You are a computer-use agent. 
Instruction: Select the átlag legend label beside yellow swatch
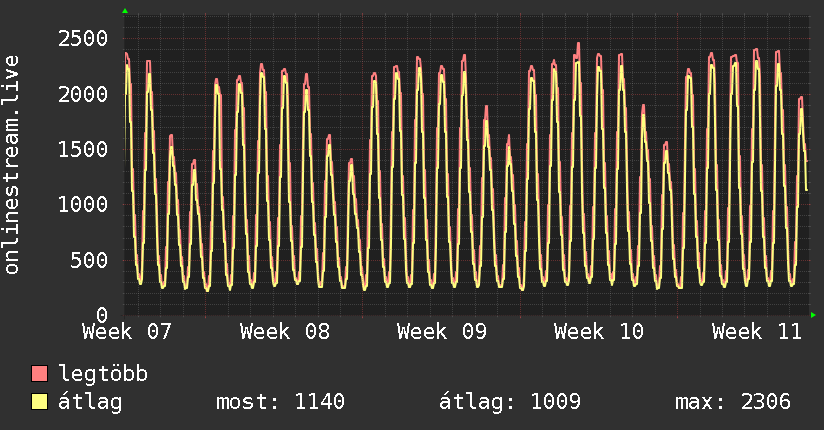click(x=90, y=402)
